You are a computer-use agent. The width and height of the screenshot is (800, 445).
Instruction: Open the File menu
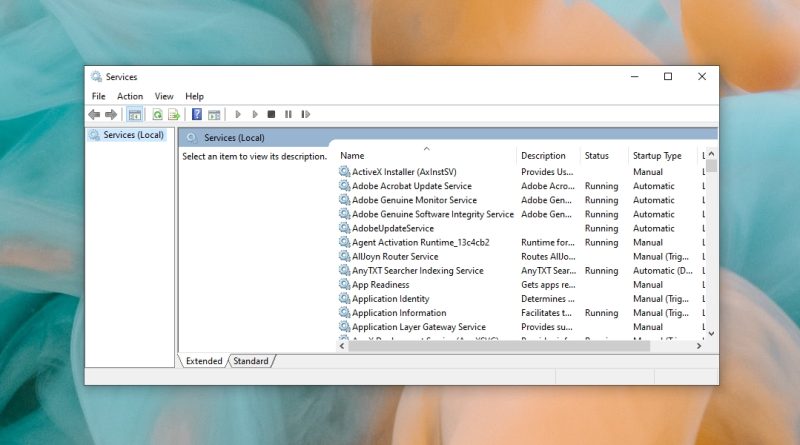[98, 96]
